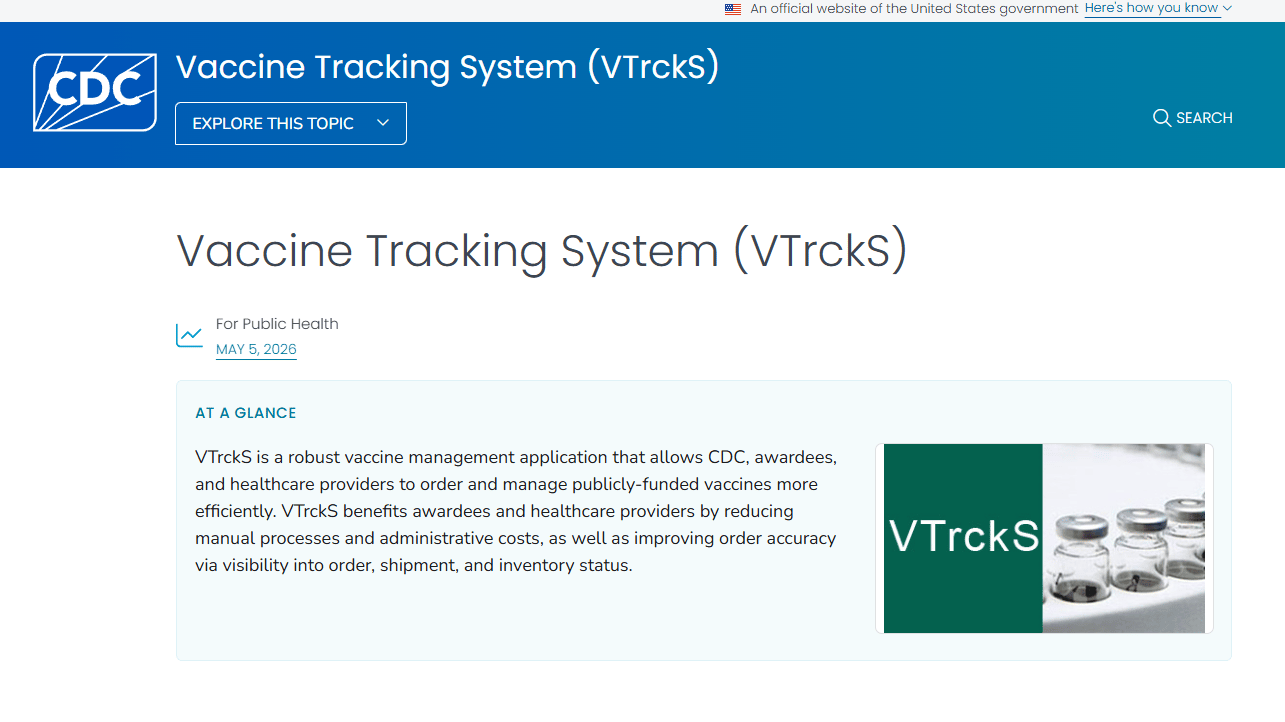Open the SEARCH button in header
Screen dimensions: 1285x722
point(1193,118)
